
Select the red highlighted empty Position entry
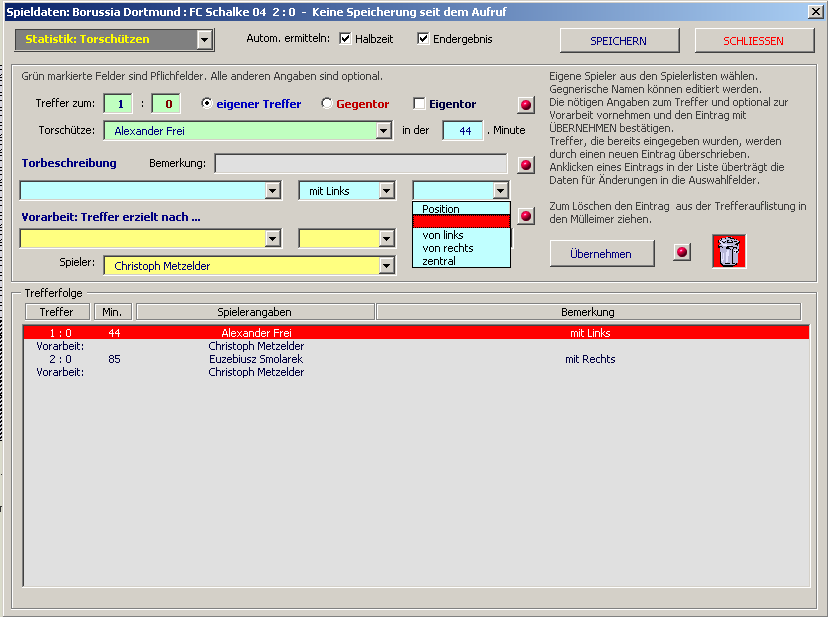pos(462,222)
